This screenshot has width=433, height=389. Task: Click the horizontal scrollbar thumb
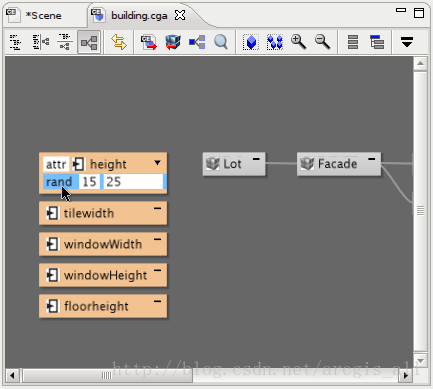pos(107,376)
